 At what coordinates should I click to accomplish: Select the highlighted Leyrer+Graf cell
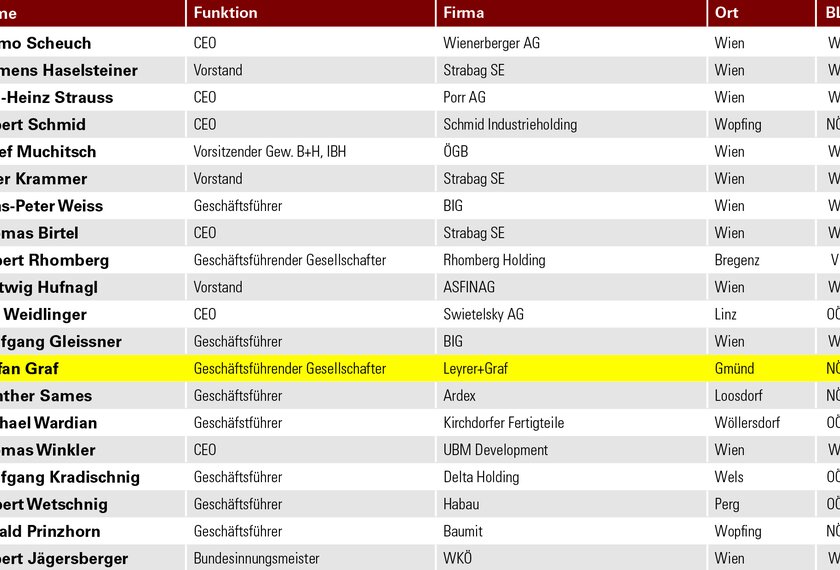coord(476,369)
